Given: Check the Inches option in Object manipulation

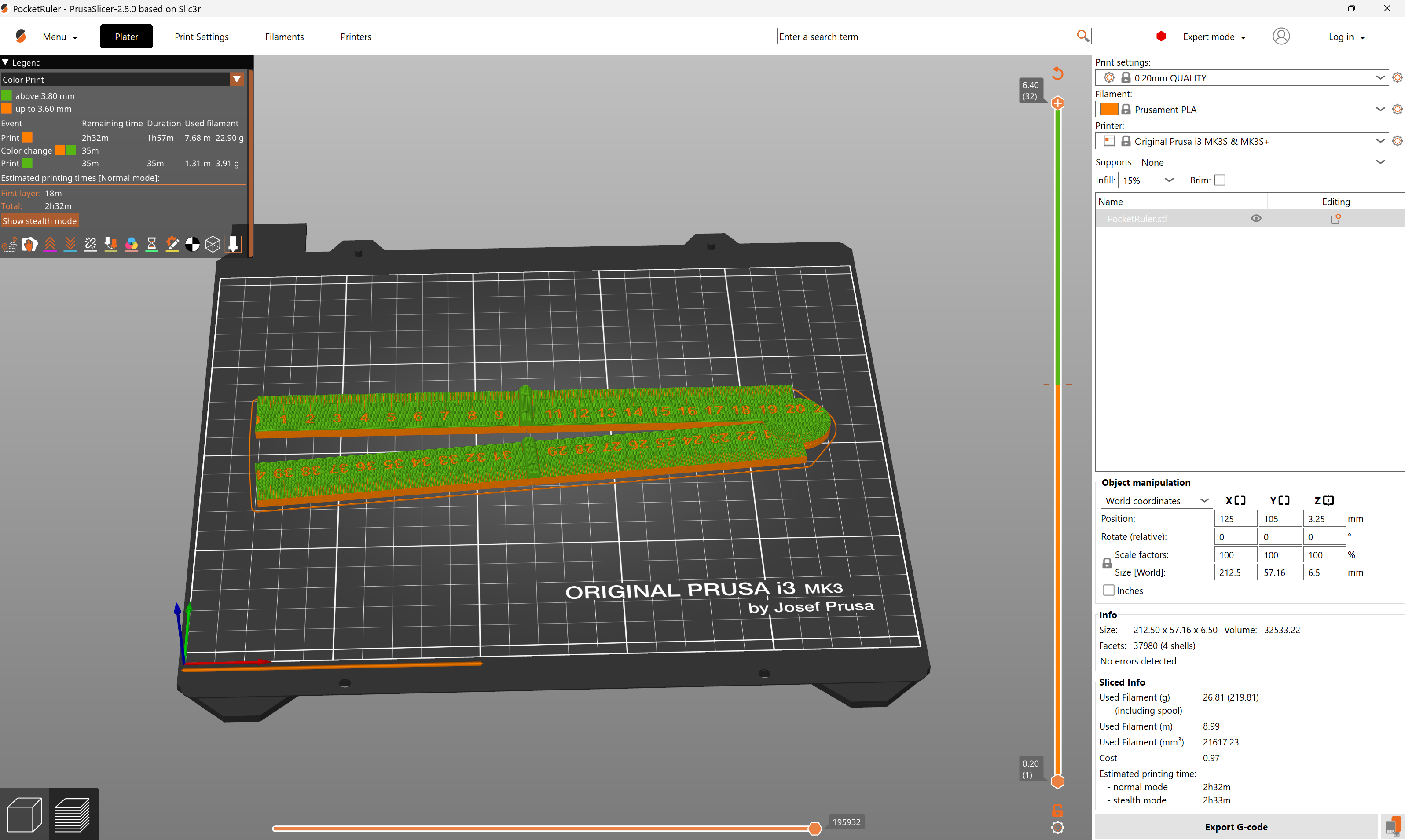Looking at the screenshot, I should click(1108, 590).
